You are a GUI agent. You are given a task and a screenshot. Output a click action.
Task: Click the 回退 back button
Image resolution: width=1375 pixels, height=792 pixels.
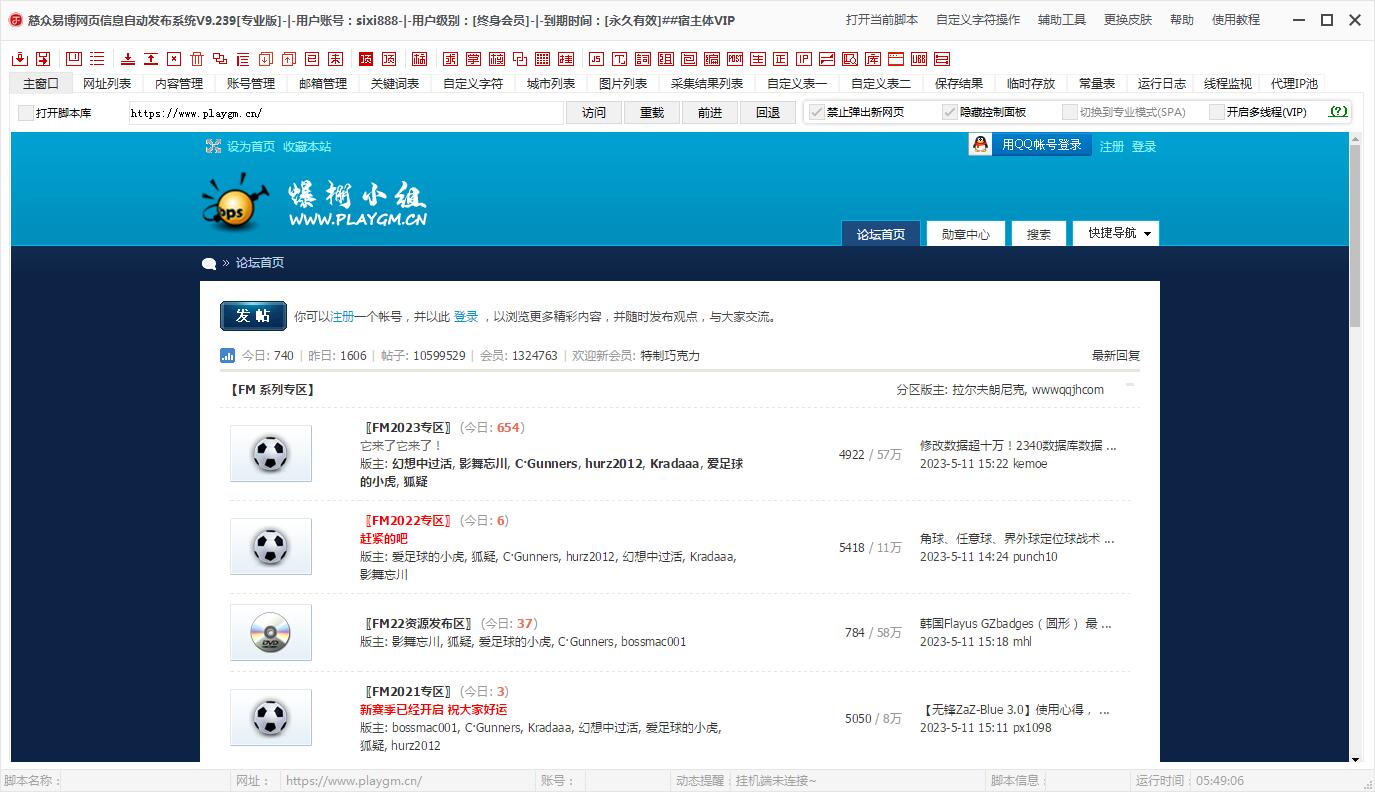768,113
